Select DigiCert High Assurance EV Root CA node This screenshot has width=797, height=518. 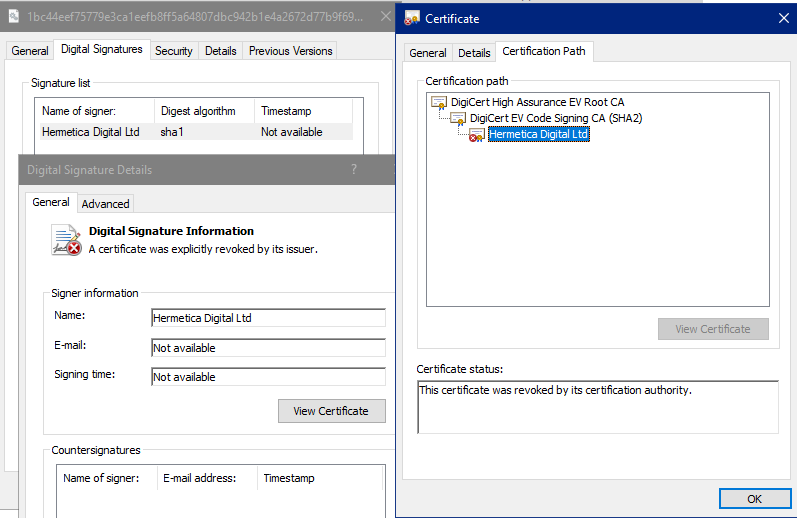(537, 102)
